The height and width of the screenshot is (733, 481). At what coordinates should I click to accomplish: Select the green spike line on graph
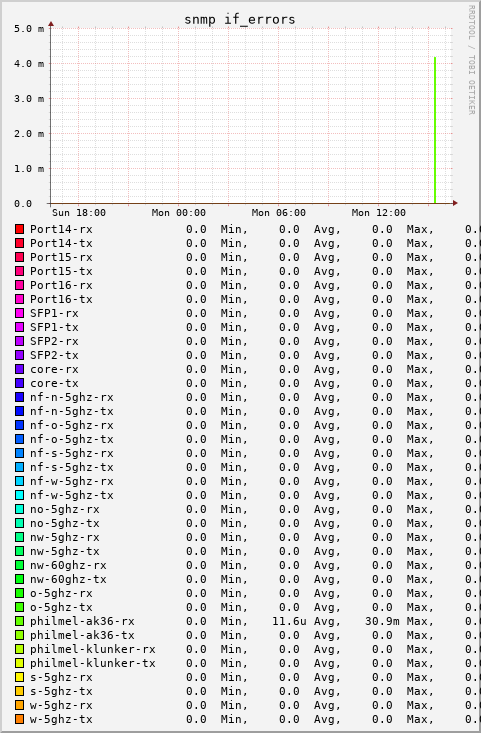tap(435, 130)
